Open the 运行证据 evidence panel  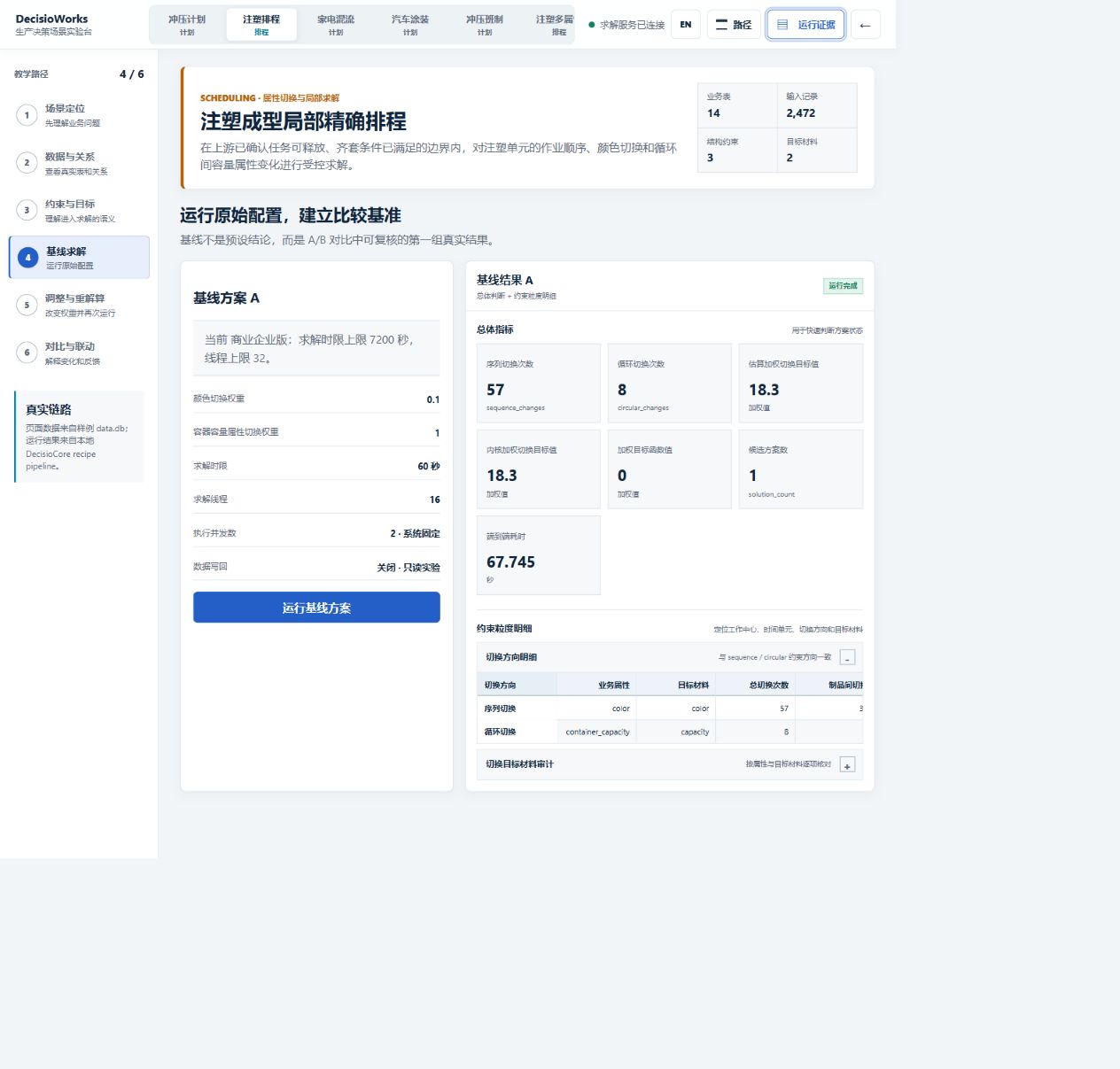806,25
